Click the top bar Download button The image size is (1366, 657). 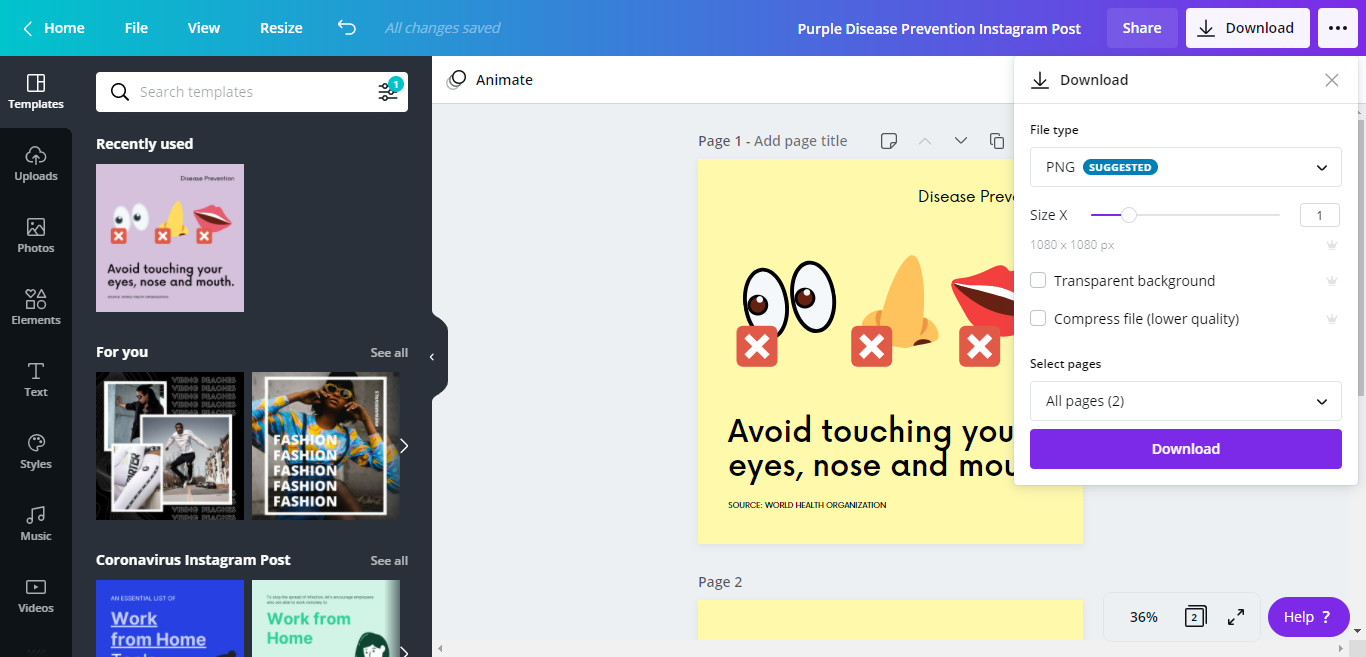coord(1248,28)
